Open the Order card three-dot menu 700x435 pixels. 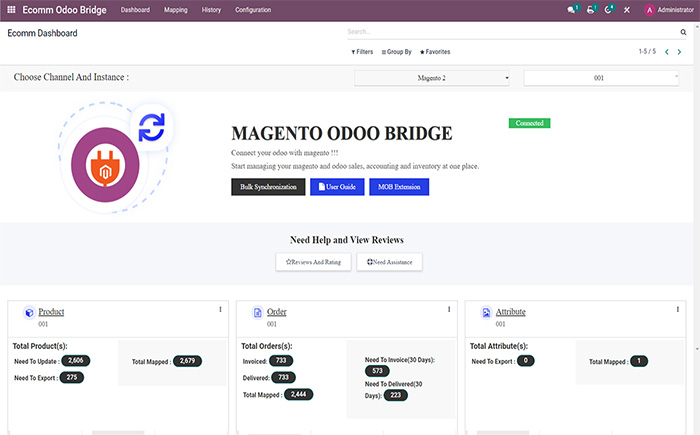pos(449,310)
